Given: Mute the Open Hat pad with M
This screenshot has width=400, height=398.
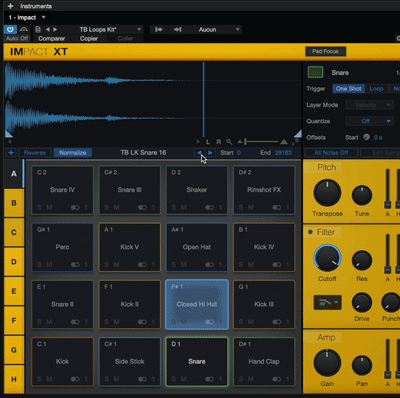Looking at the screenshot, I should (x=184, y=265).
